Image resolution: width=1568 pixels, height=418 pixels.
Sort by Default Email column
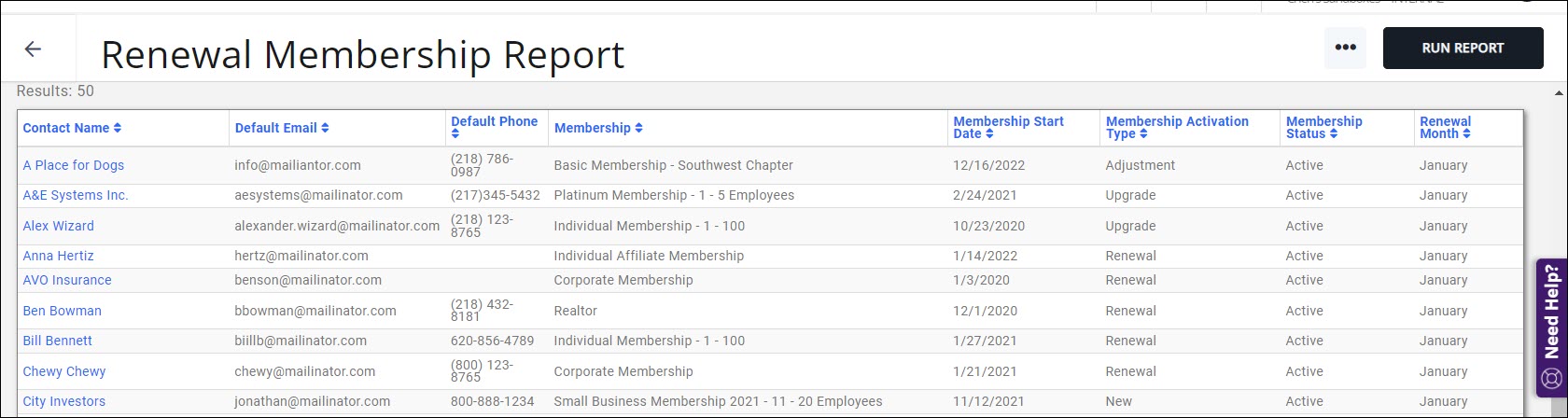click(281, 128)
